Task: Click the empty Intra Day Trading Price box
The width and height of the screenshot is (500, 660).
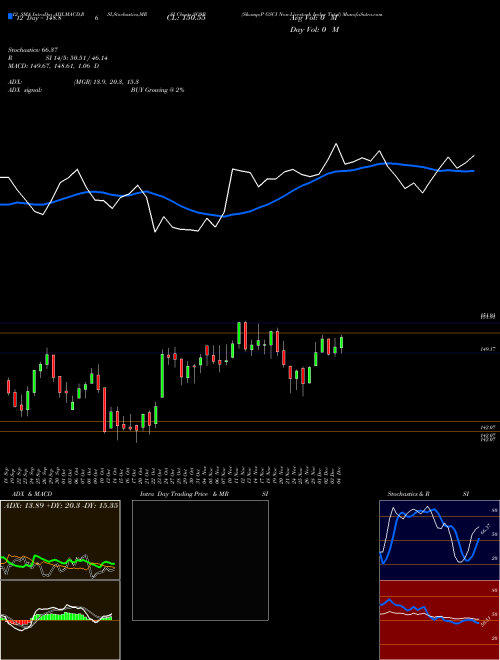Action: (x=200, y=560)
